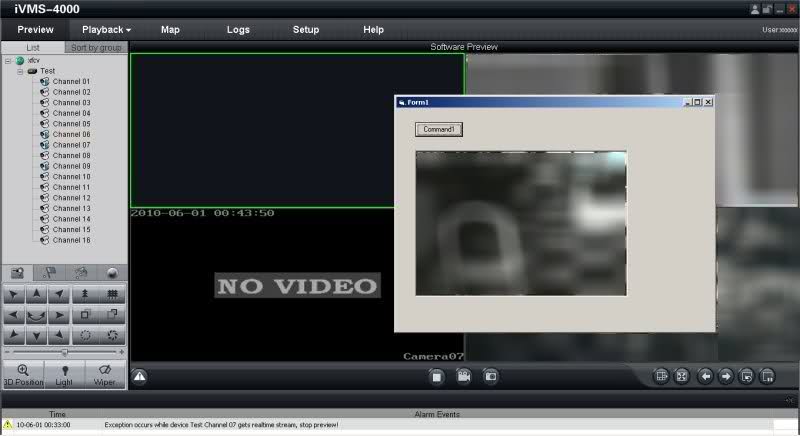Image resolution: width=800 pixels, height=436 pixels.
Task: Open the preset flag tab icon
Action: click(49, 273)
